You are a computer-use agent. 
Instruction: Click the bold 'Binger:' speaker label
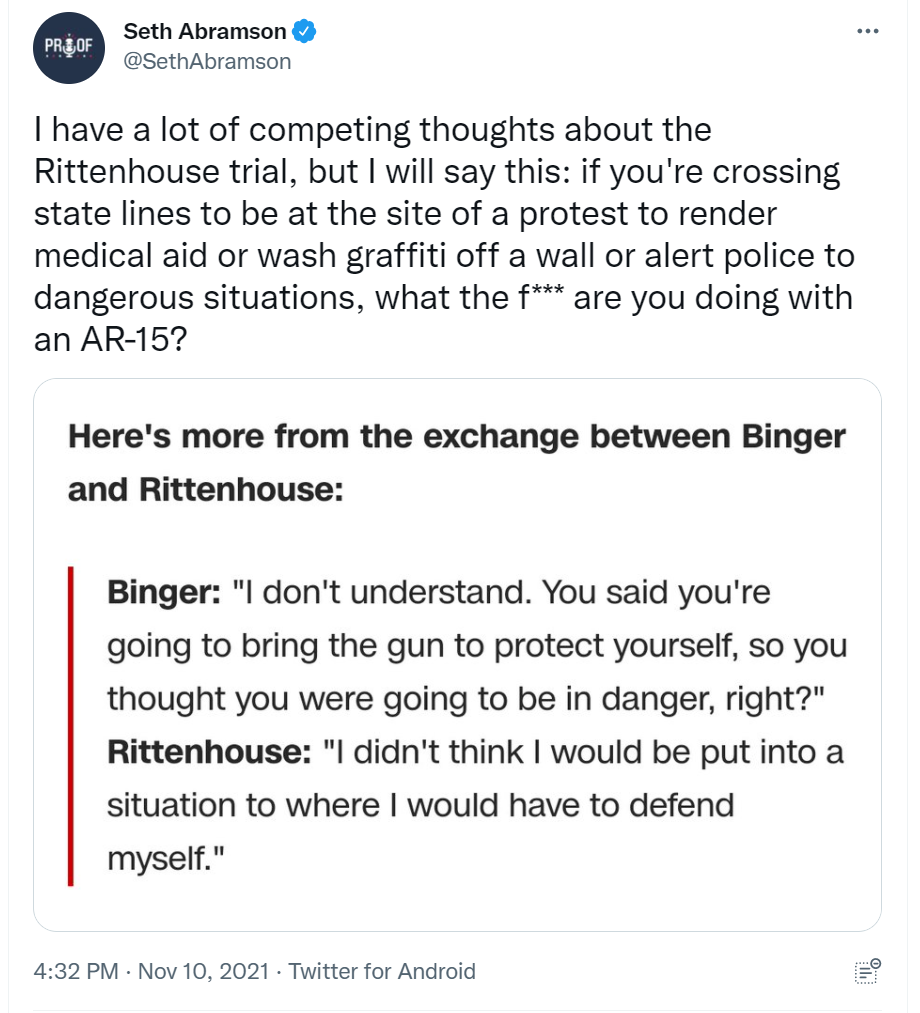(x=164, y=592)
